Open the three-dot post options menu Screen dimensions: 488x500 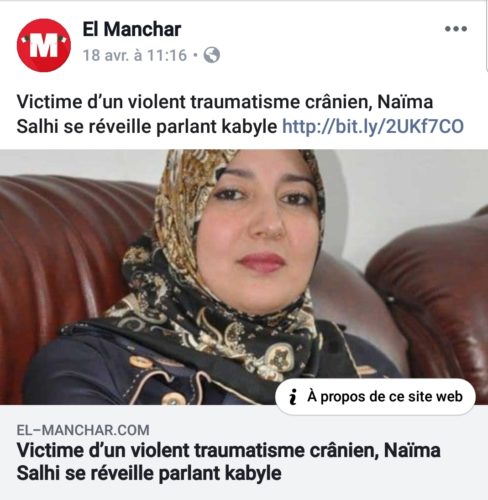456,29
